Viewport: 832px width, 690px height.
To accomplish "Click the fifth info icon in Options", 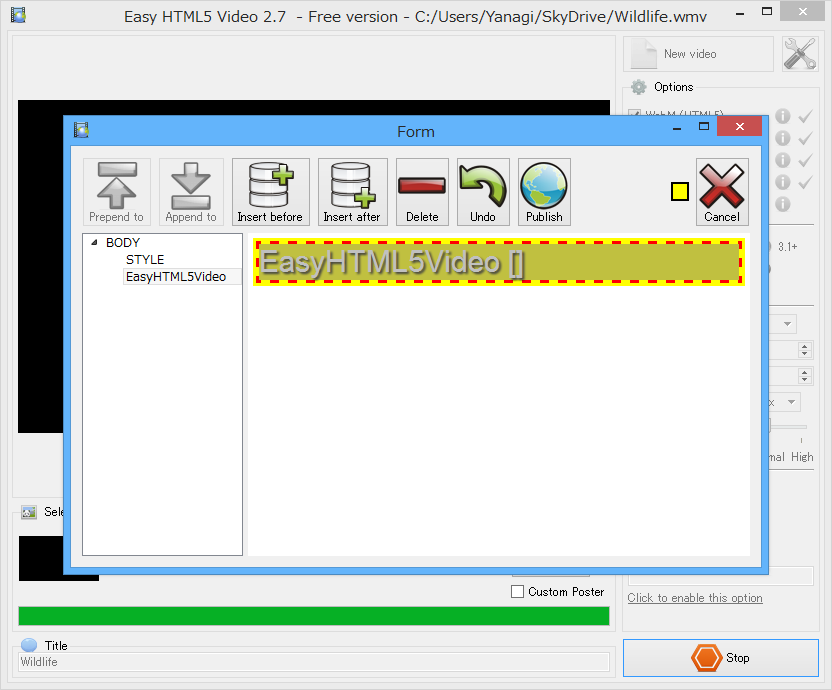I will tap(783, 204).
